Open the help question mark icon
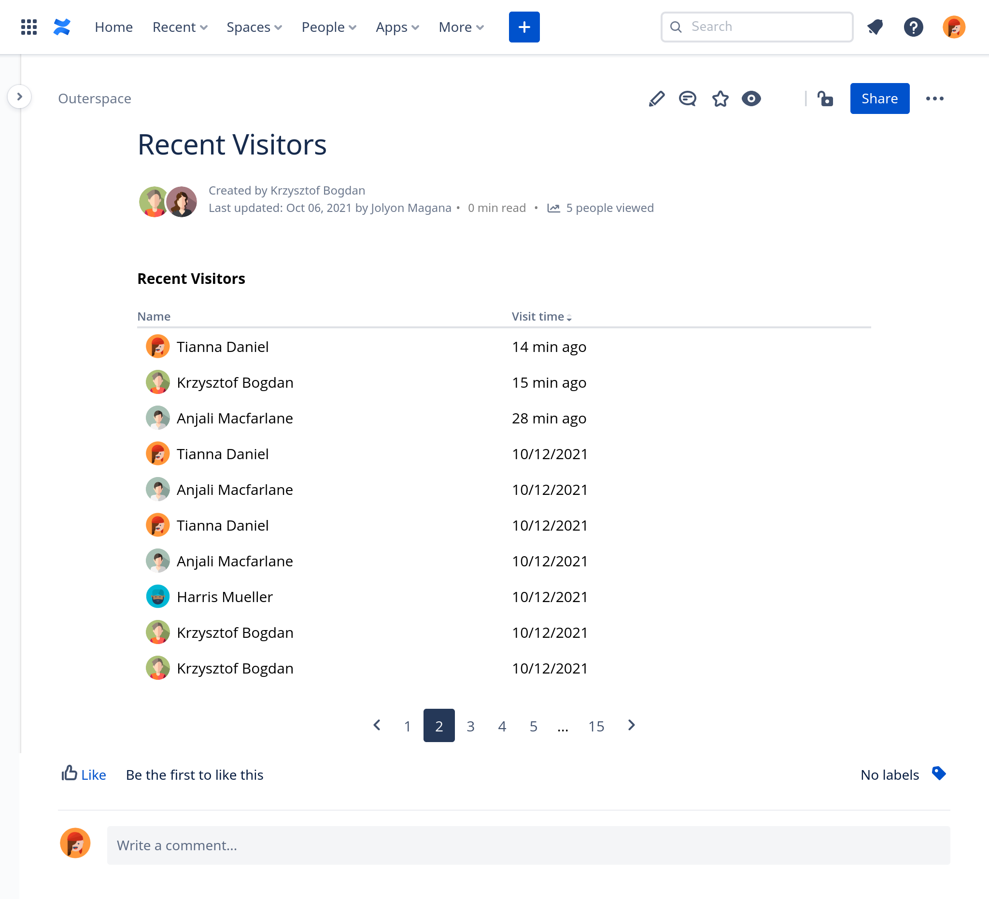 tap(913, 27)
